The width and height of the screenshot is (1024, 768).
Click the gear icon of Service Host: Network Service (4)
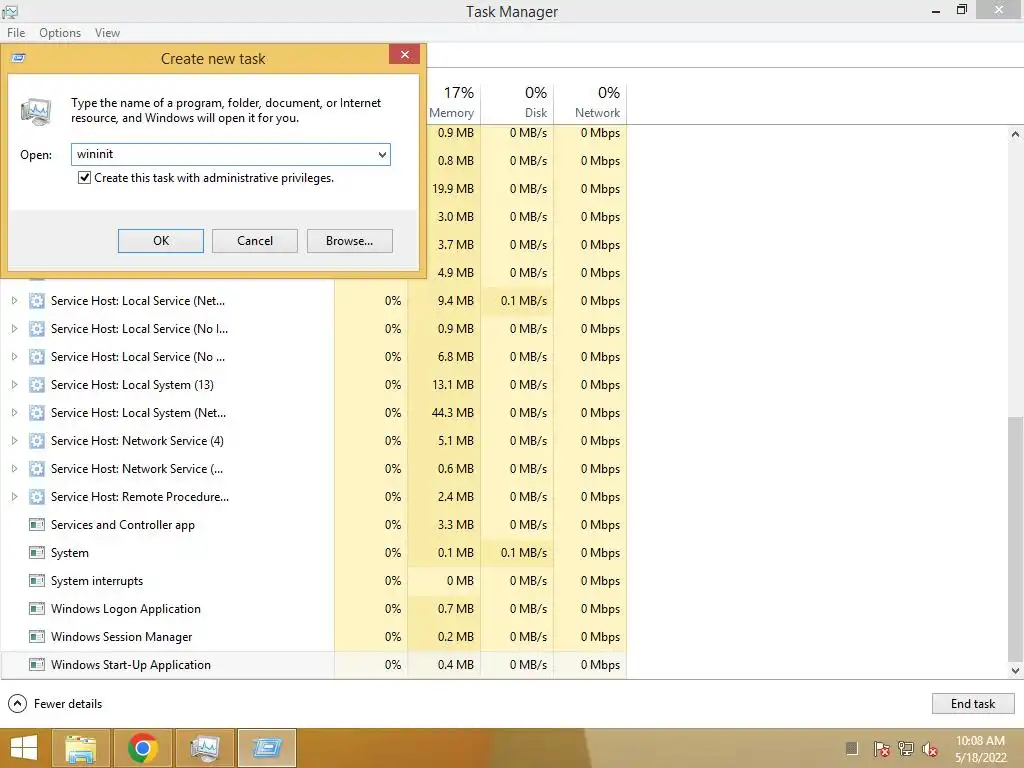(37, 441)
